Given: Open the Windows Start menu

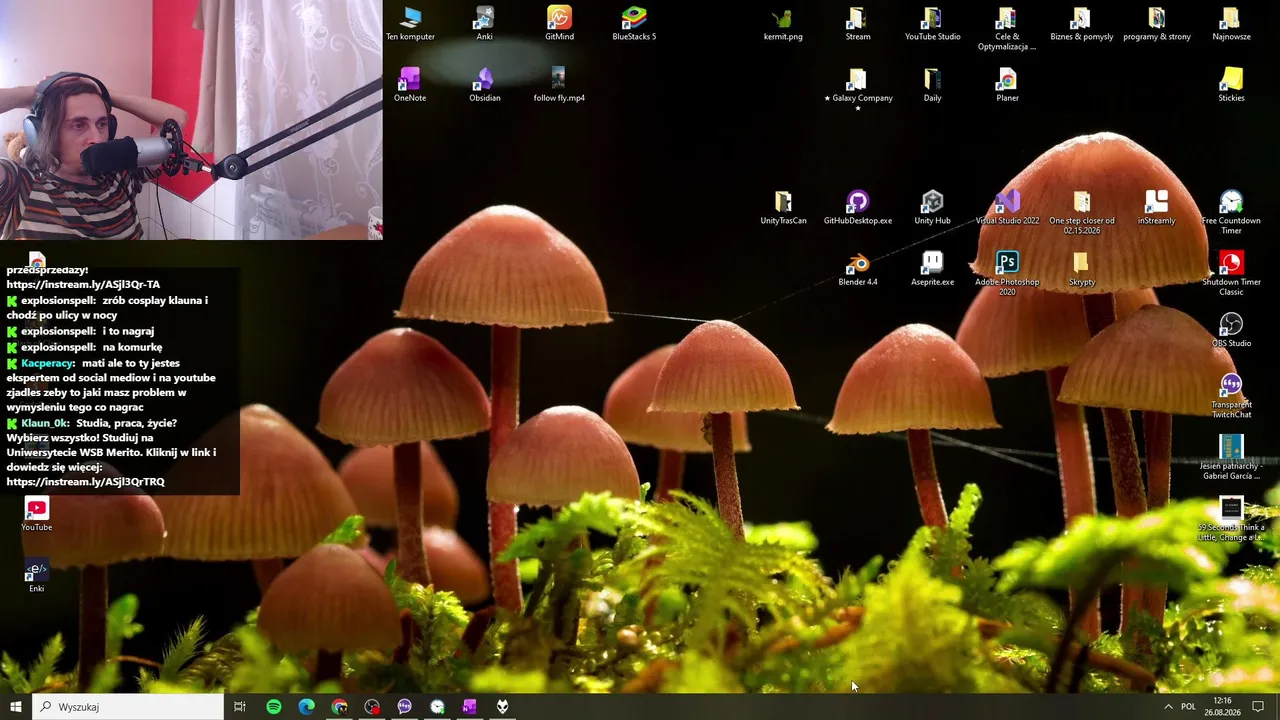Looking at the screenshot, I should click(15, 707).
